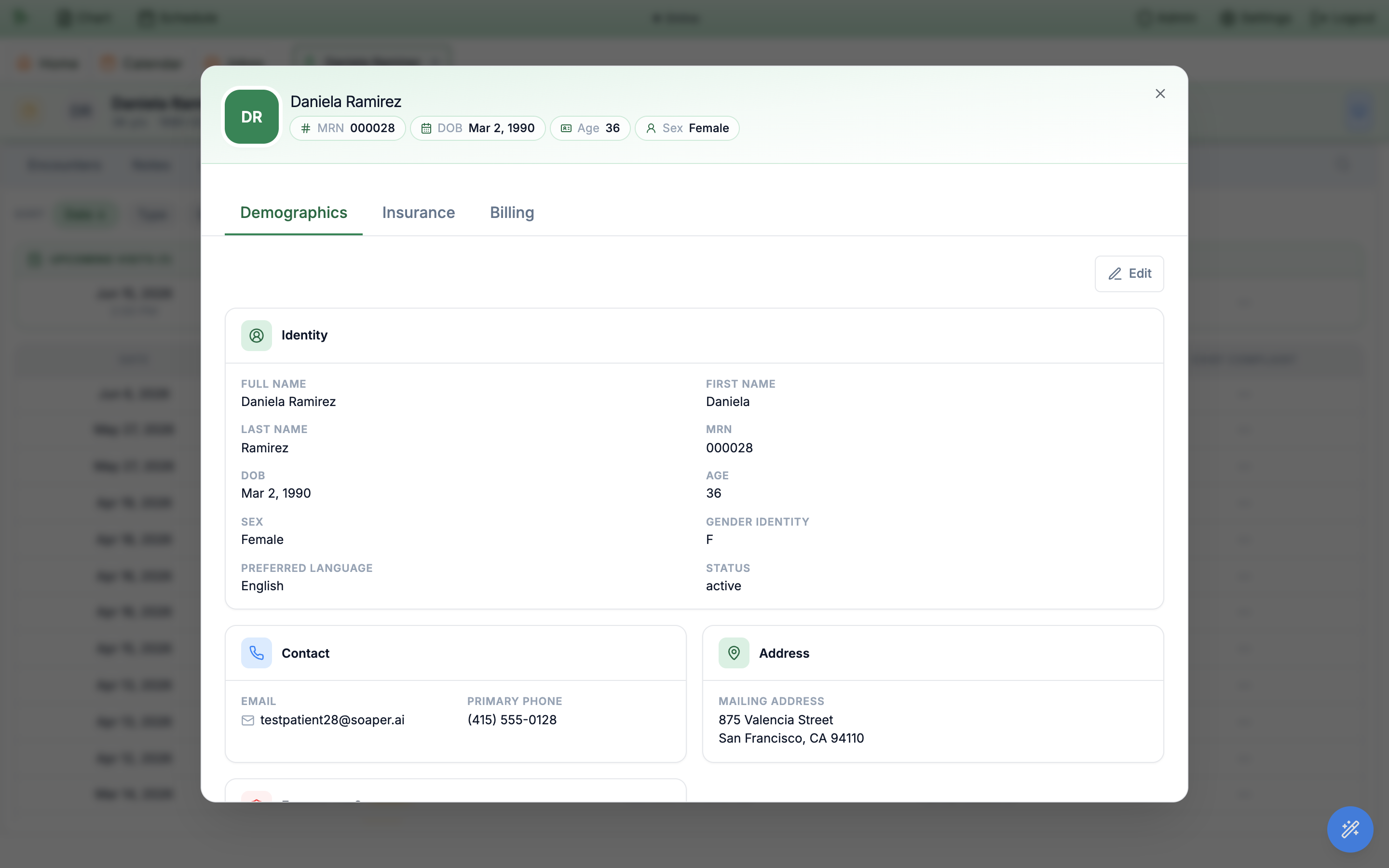Click the Age 36 badge
The width and height of the screenshot is (1389, 868).
(590, 128)
